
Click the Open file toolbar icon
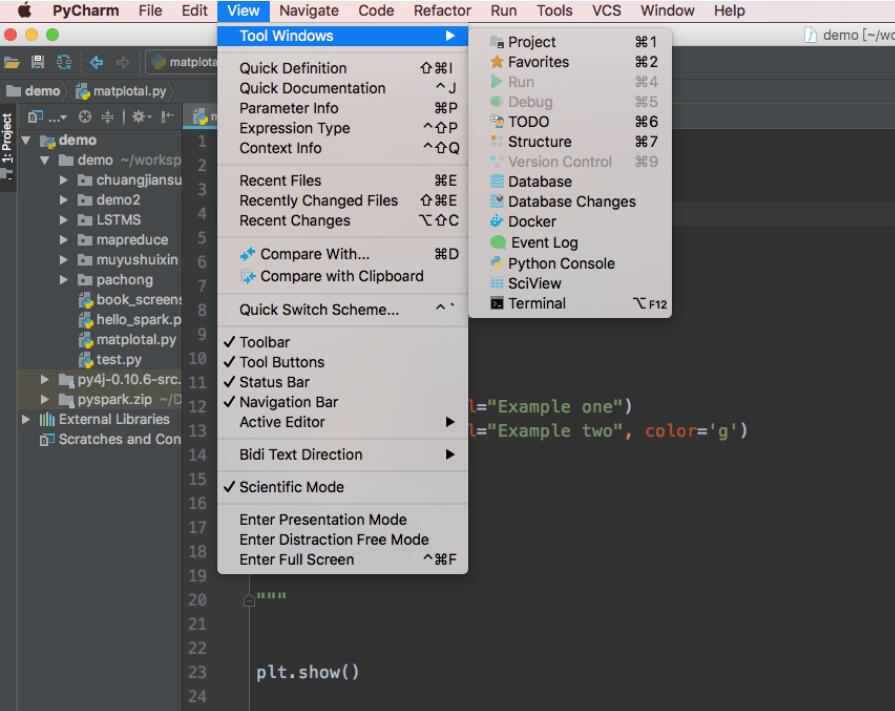point(11,61)
